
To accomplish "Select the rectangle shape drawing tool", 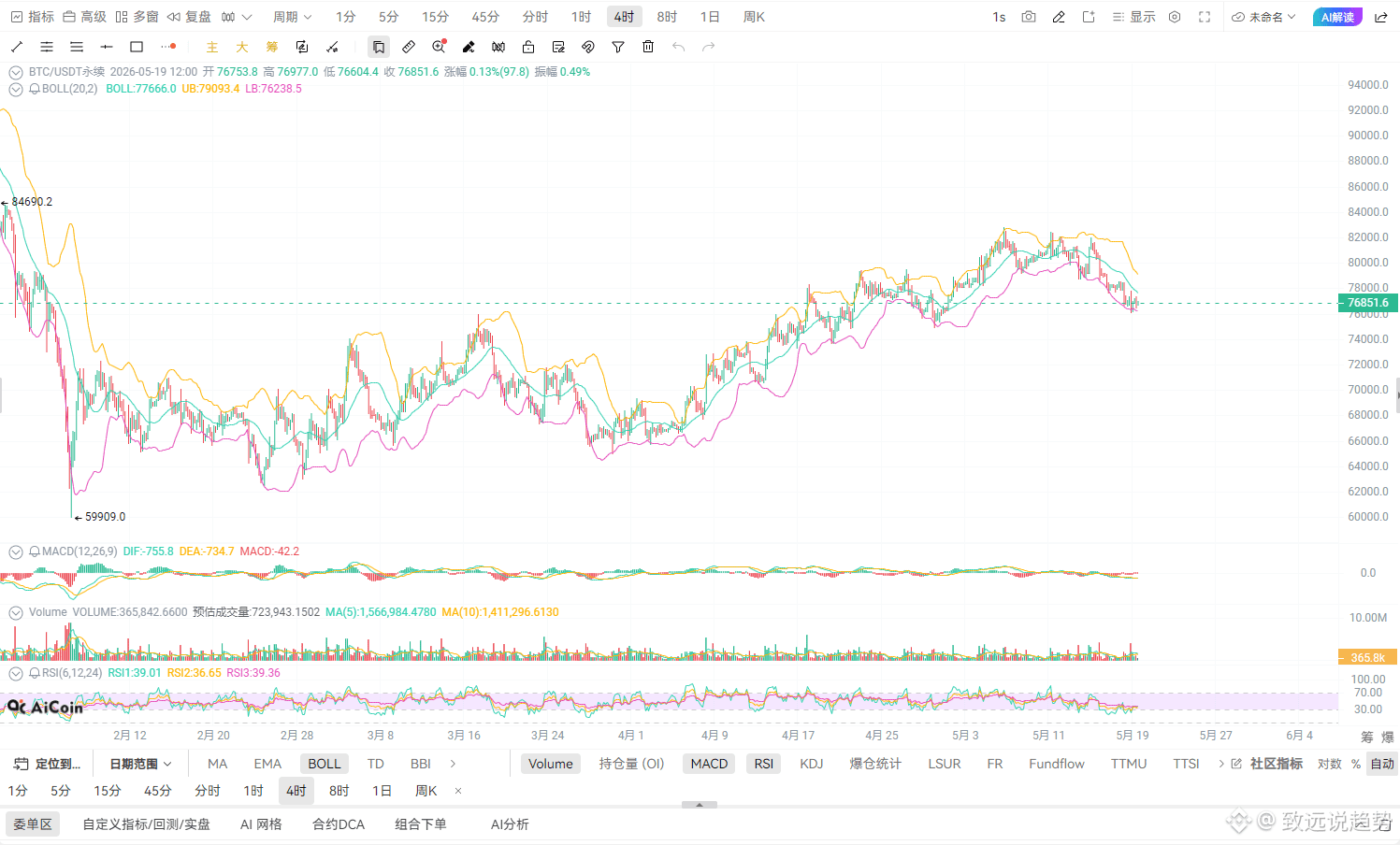I will (x=137, y=47).
